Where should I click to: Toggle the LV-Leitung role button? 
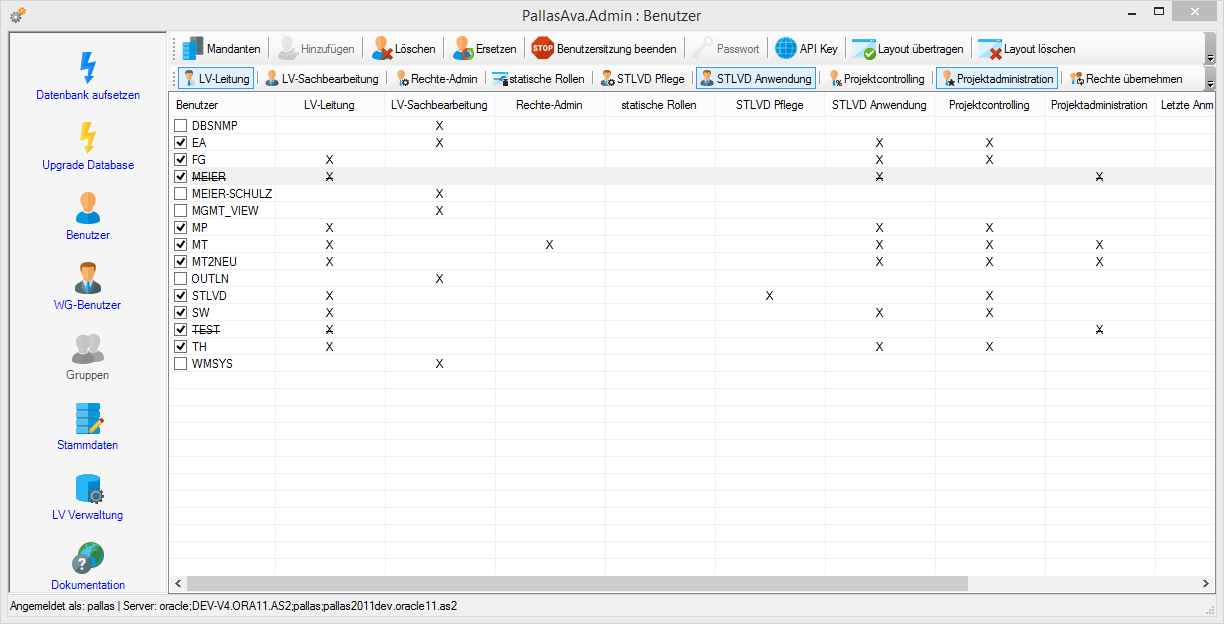(216, 78)
